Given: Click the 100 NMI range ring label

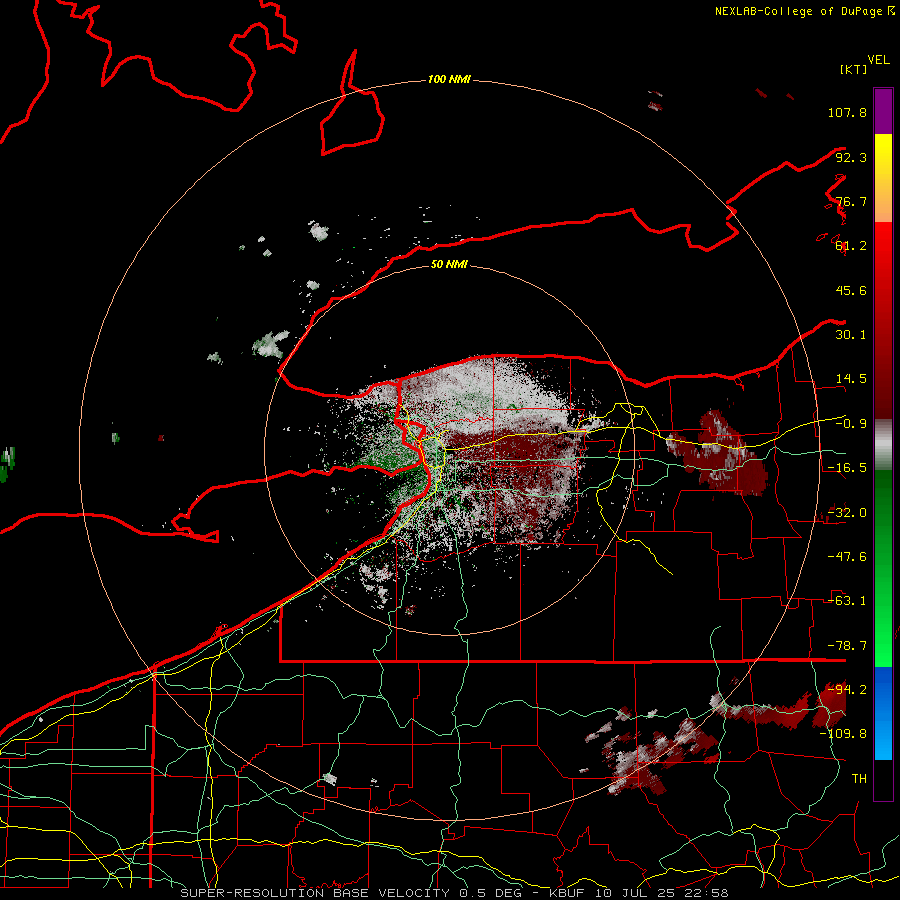Looking at the screenshot, I should pyautogui.click(x=449, y=79).
